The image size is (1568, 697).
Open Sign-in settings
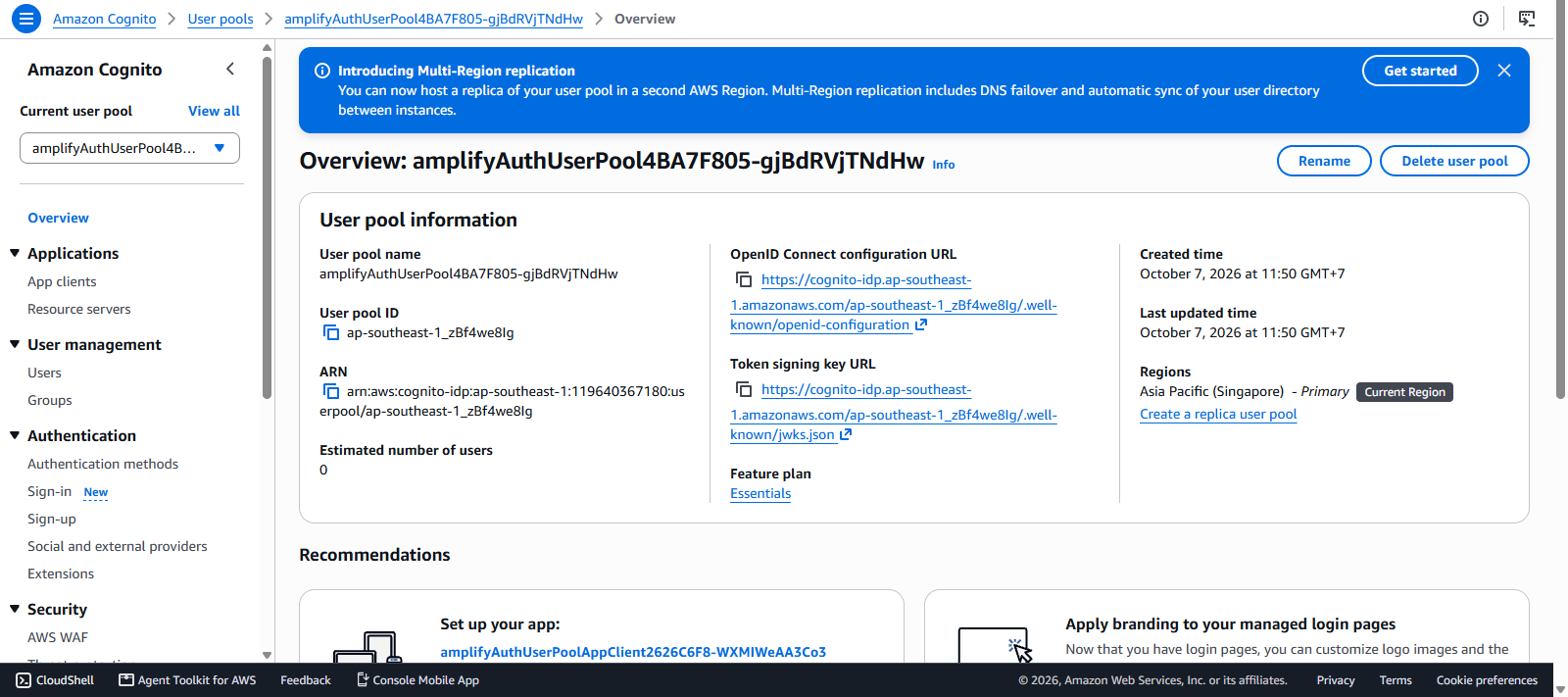pos(49,491)
